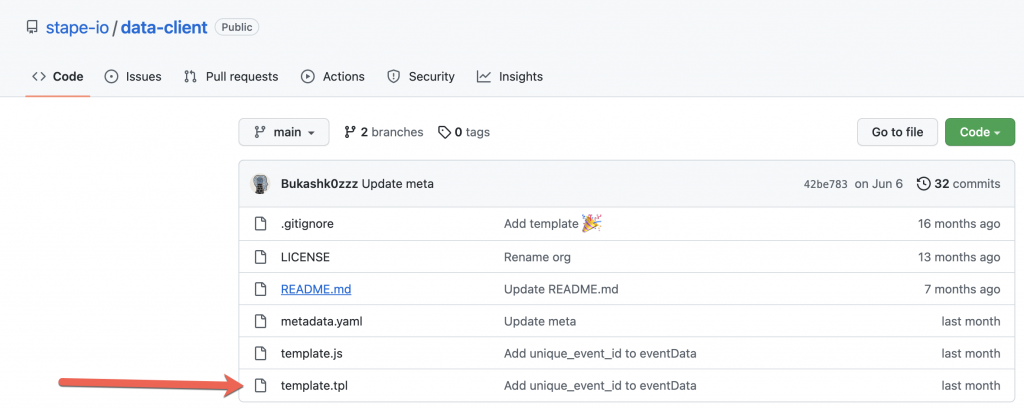Image resolution: width=1024 pixels, height=408 pixels.
Task: Click Bukashk0zzz's avatar thumbnail
Action: [x=260, y=184]
